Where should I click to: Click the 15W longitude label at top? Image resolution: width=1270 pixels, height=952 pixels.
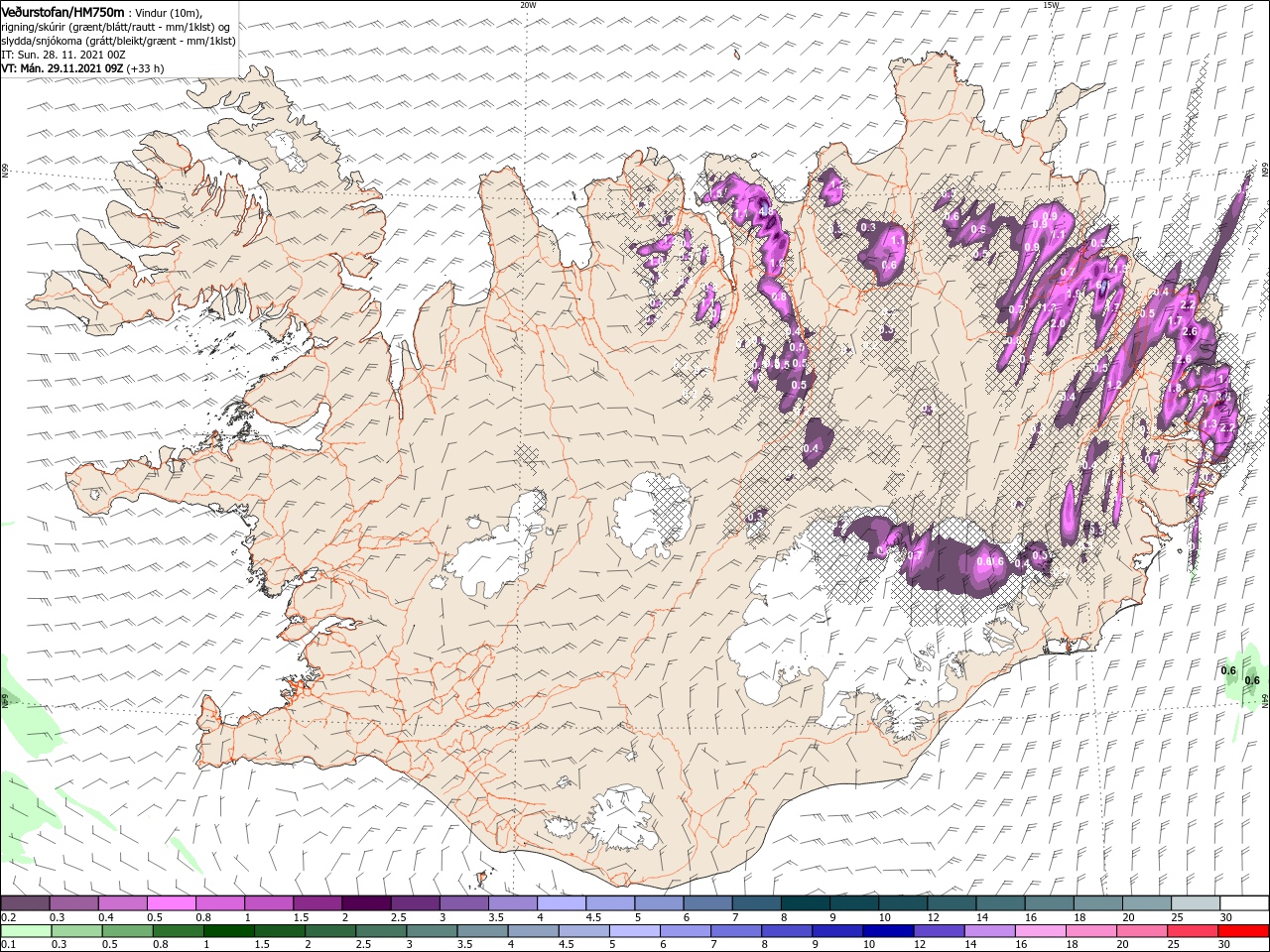[1051, 5]
